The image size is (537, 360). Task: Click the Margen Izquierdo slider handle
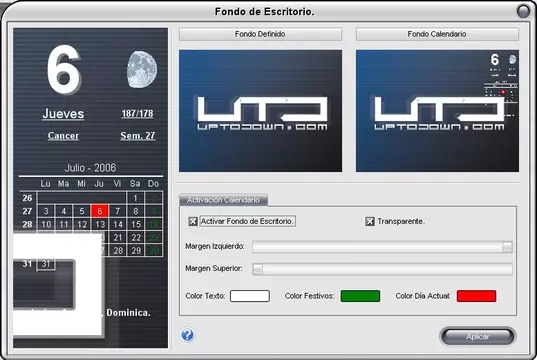coord(507,247)
